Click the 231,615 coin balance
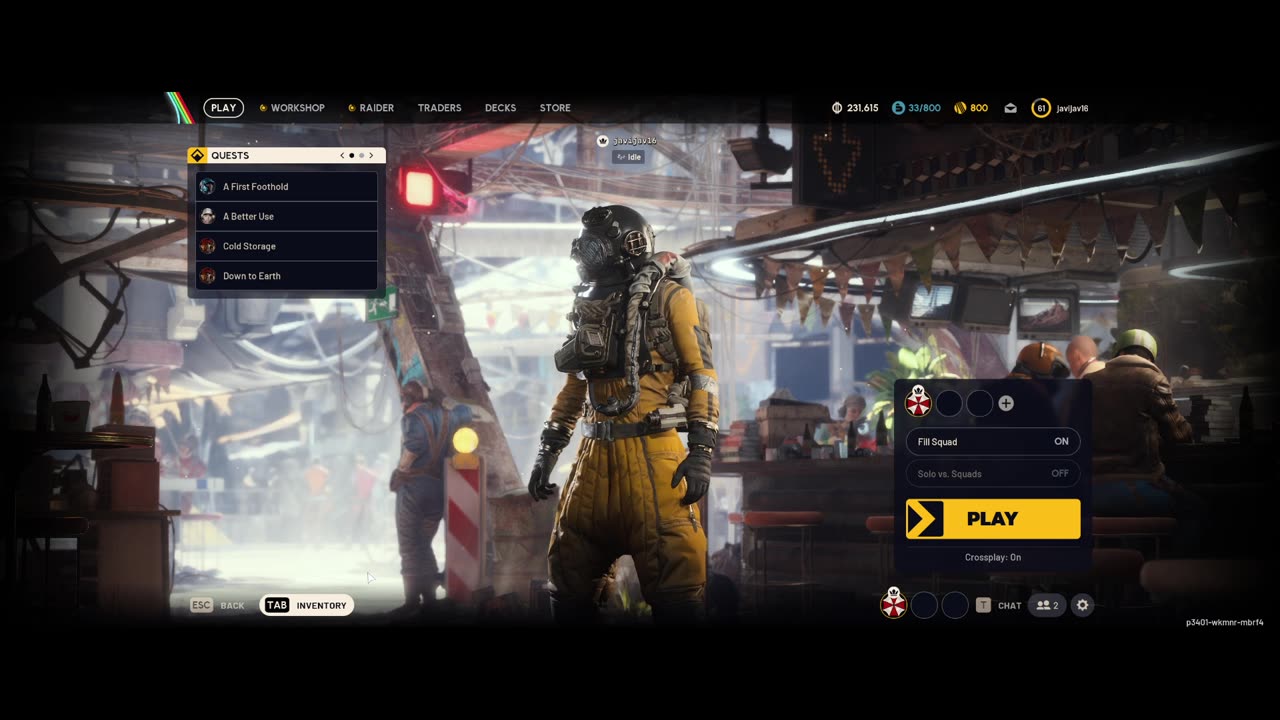1280x720 pixels. tap(862, 108)
